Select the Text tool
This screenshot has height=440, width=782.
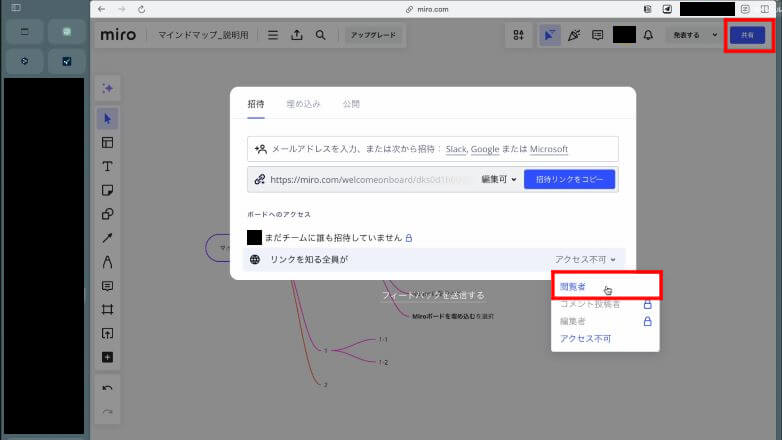[107, 167]
